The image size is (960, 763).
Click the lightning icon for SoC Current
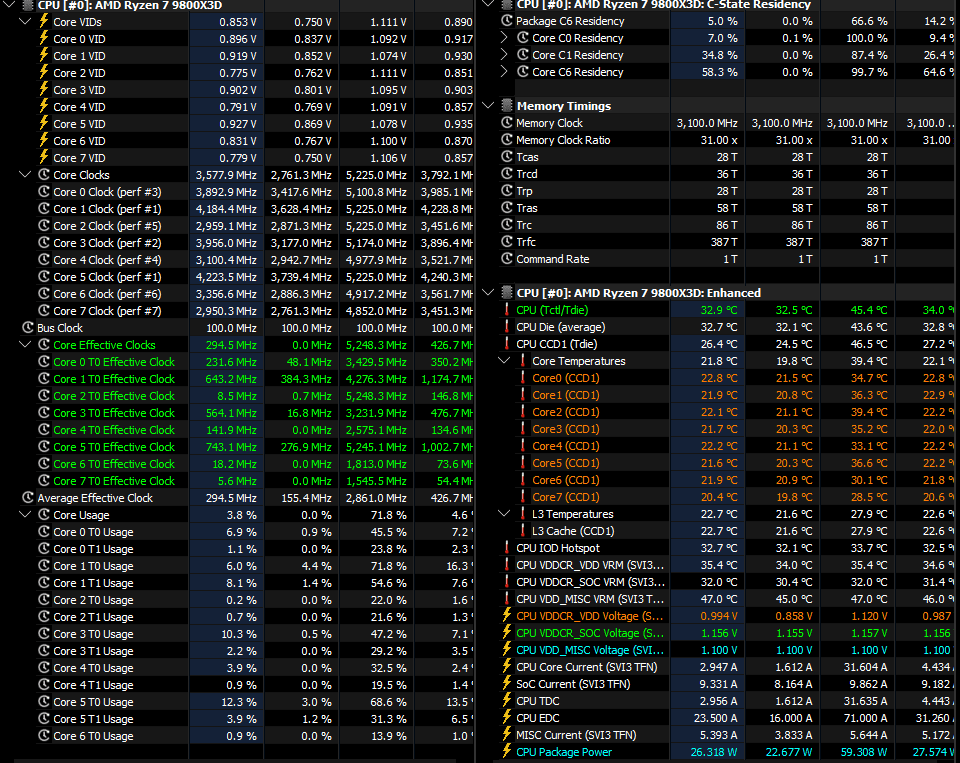[x=507, y=684]
